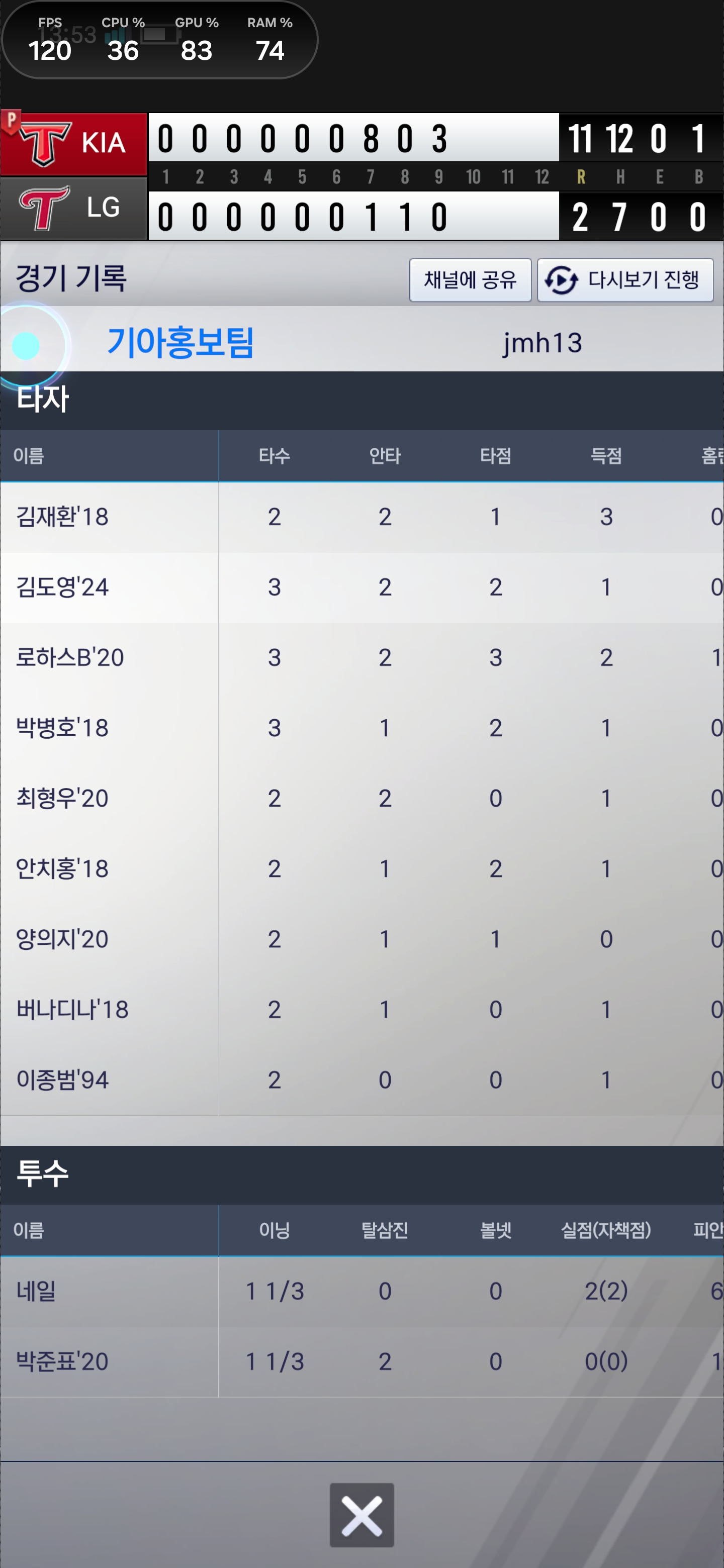Start replay with 다시보기 진행 button

click(625, 280)
